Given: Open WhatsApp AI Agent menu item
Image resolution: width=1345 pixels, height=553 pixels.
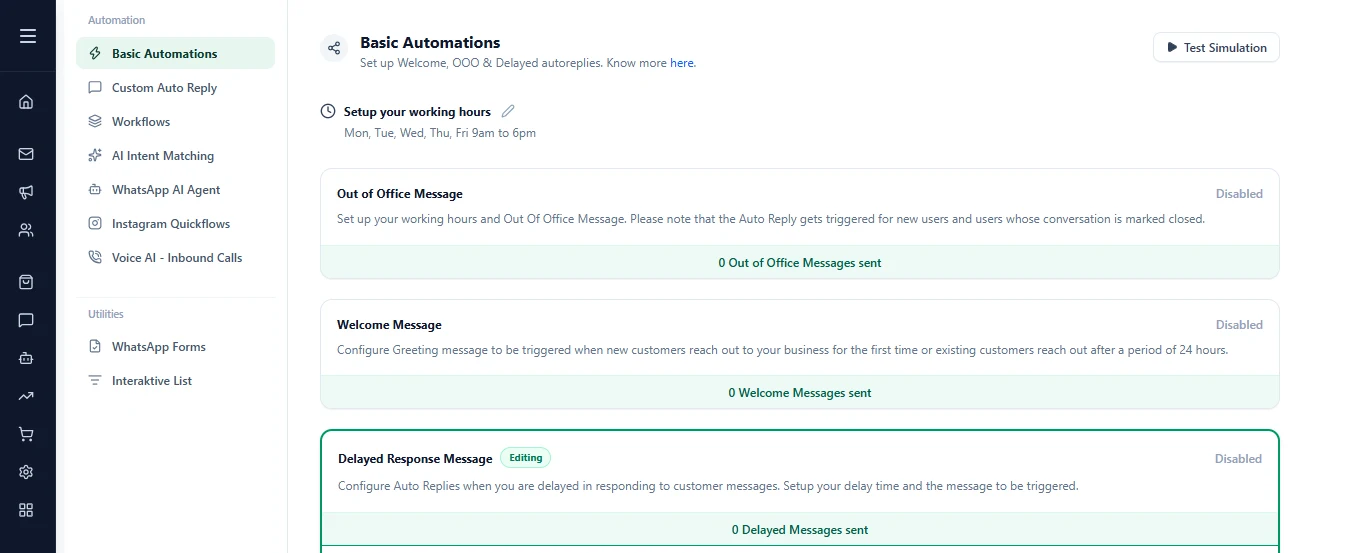Looking at the screenshot, I should 175,190.
